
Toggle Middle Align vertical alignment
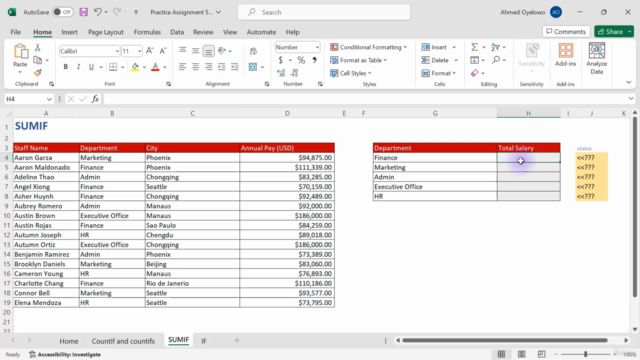coord(196,51)
